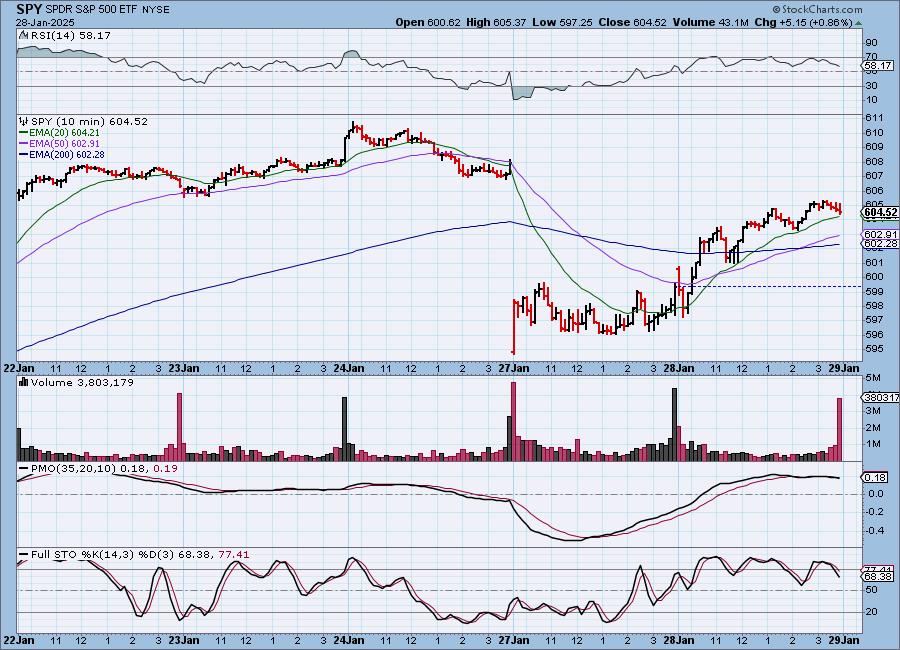Click the Low 597.25 value

pos(562,22)
